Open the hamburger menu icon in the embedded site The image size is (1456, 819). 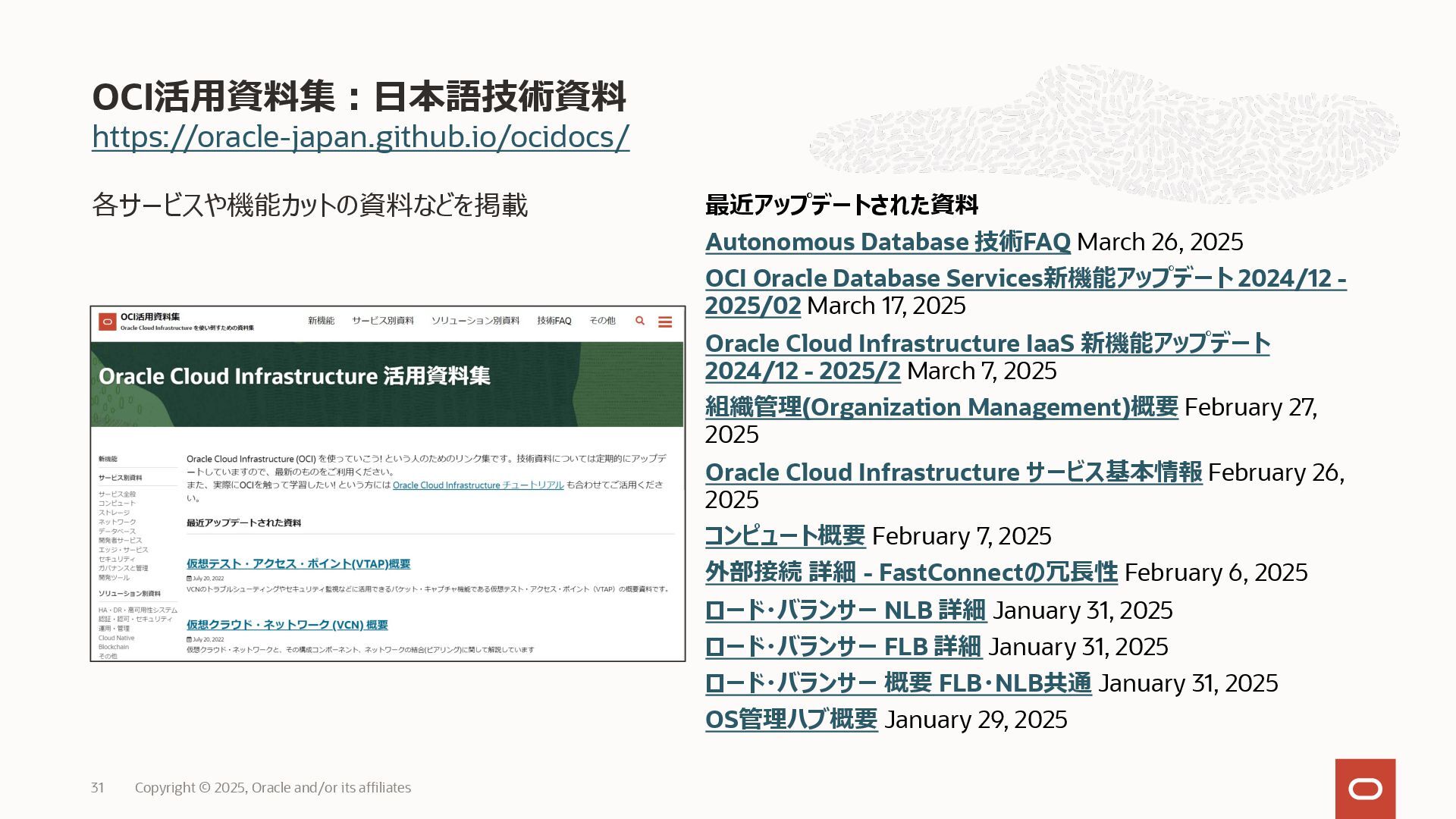(x=665, y=322)
